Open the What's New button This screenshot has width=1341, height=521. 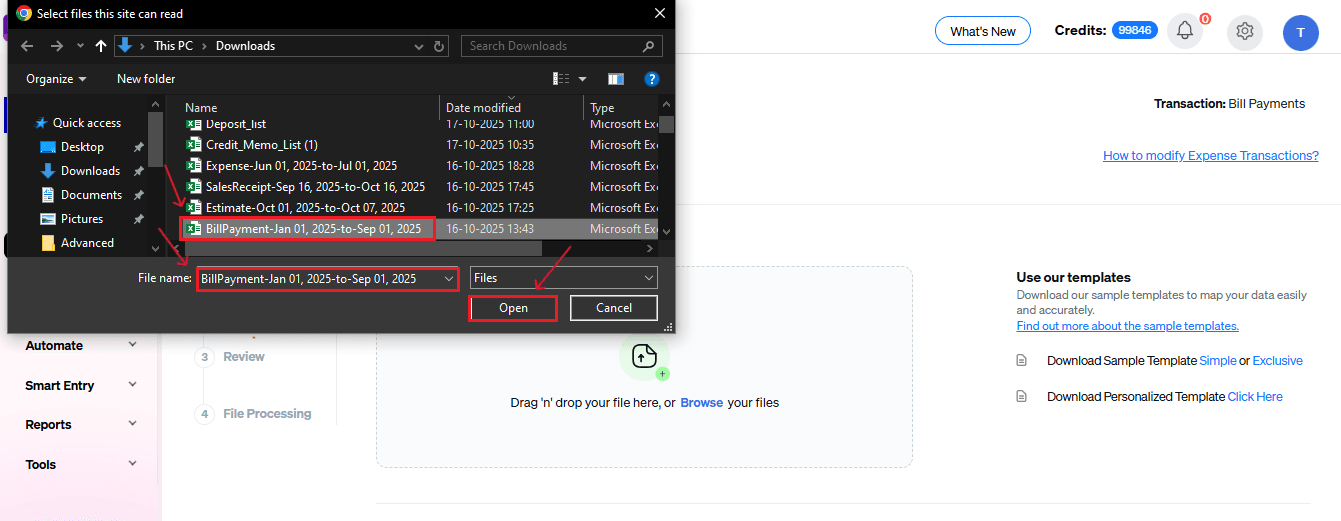983,31
